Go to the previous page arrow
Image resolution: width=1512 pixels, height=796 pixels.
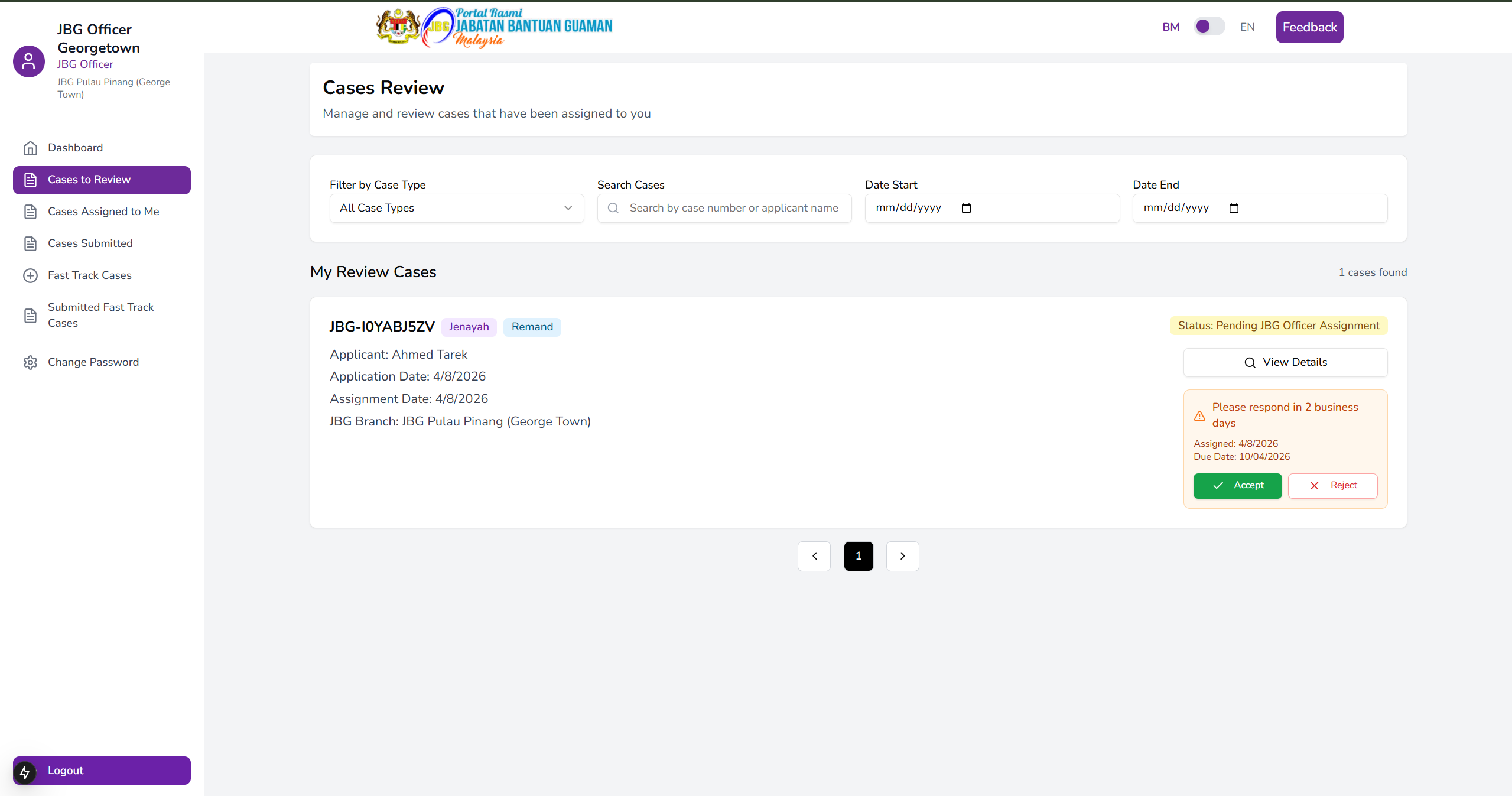coord(814,556)
